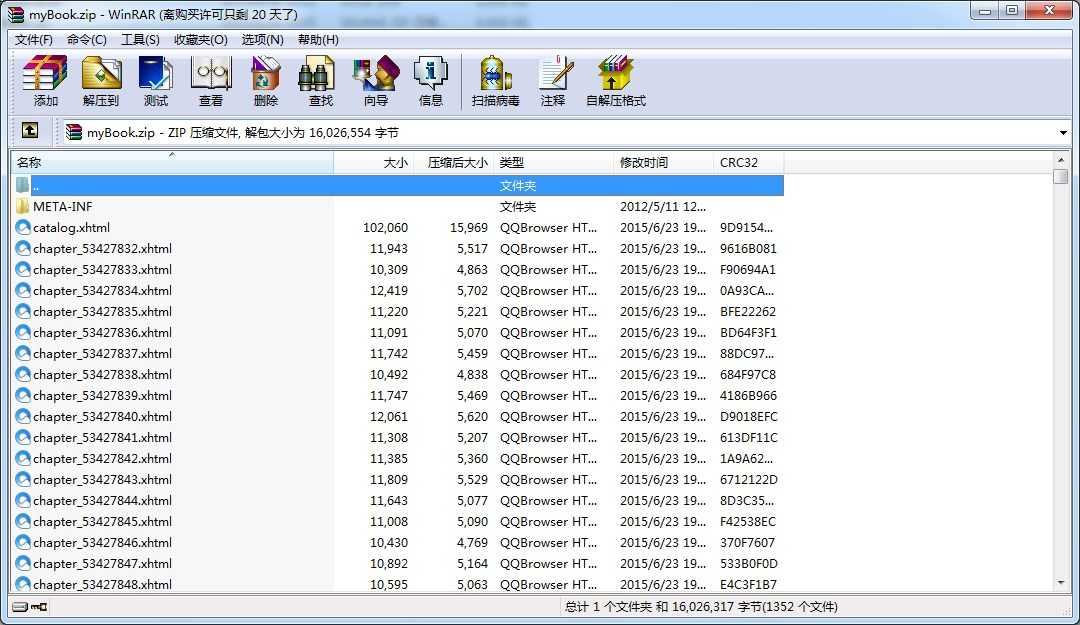Select file chapter_53427834.xhtml
1080x625 pixels.
(103, 290)
